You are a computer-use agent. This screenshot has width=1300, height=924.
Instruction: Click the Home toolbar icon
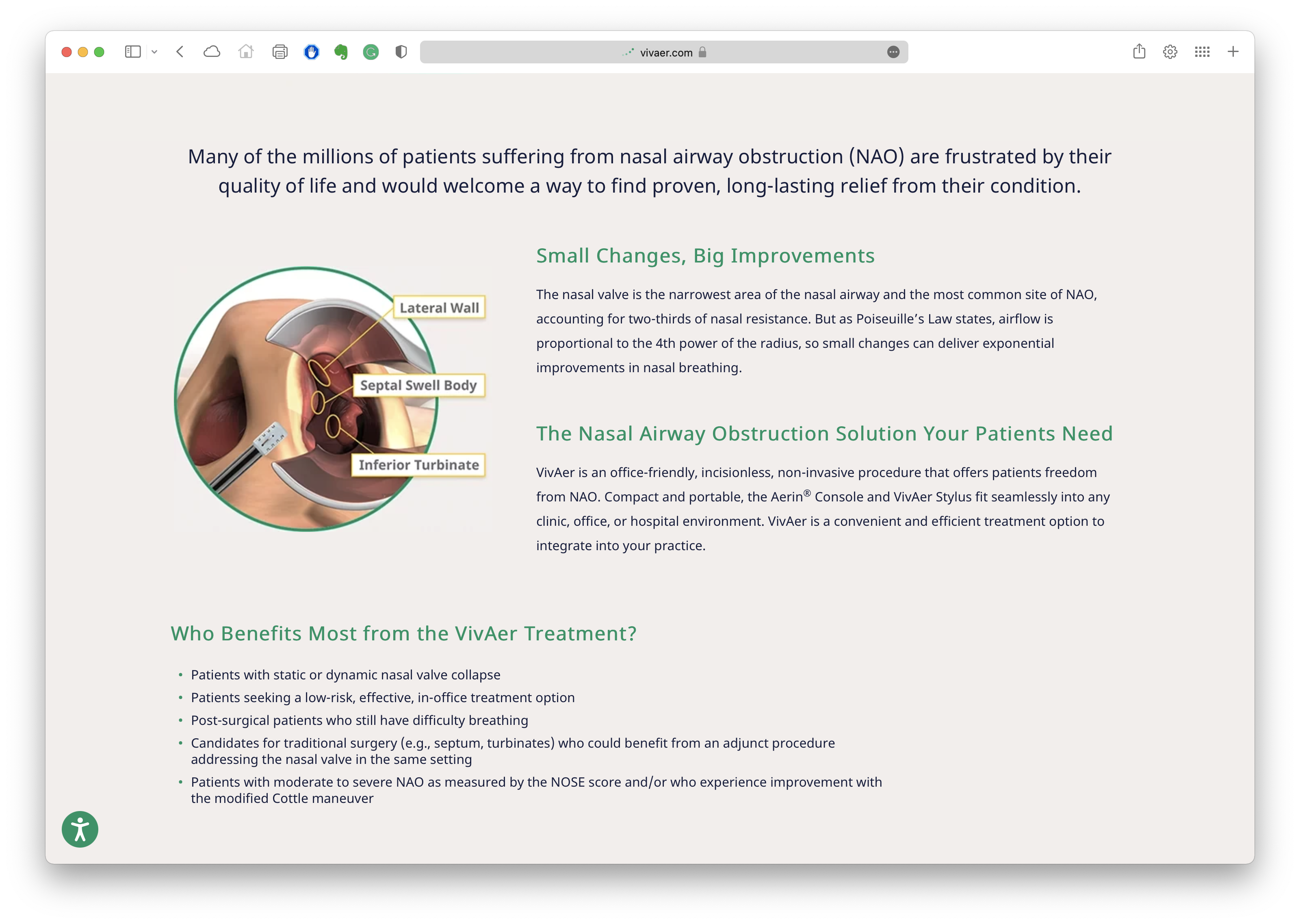pos(246,52)
